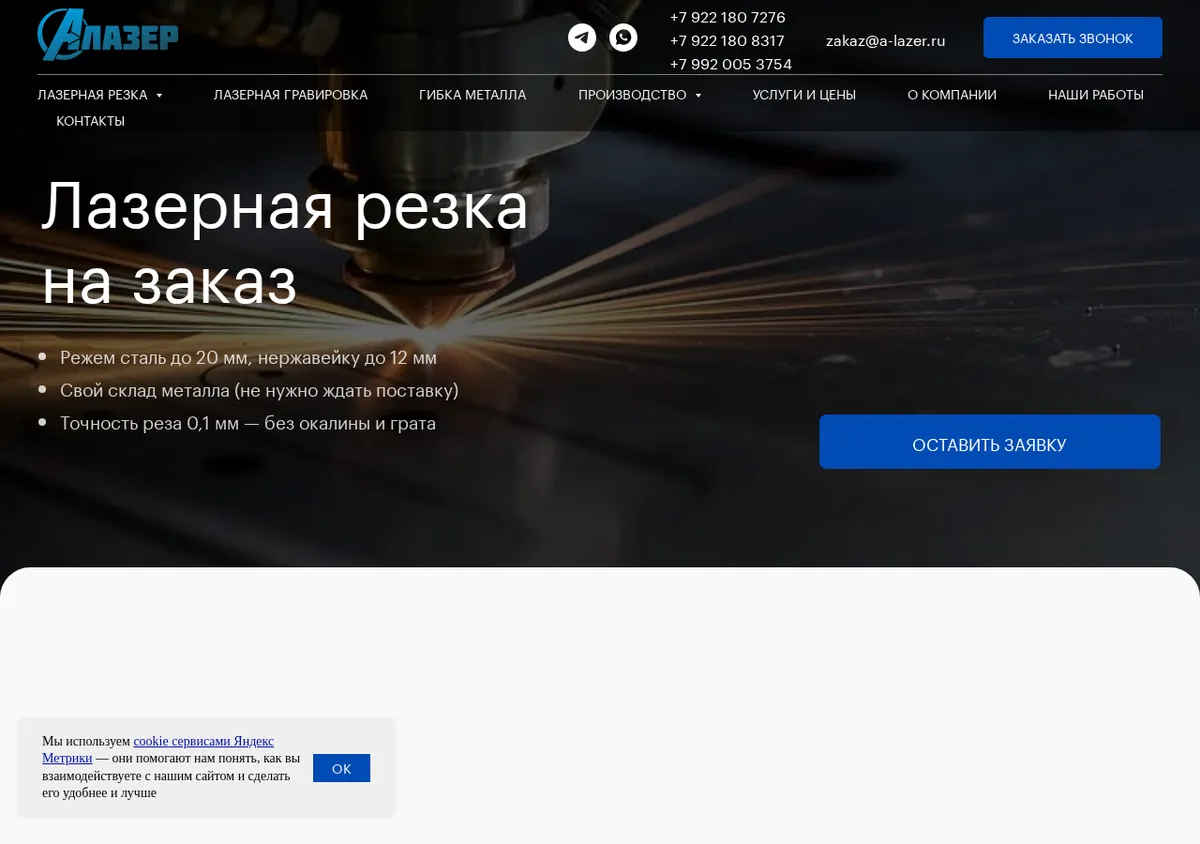Click the A-Лазер logo
Screen dimensions: 1200x844
coord(108,35)
